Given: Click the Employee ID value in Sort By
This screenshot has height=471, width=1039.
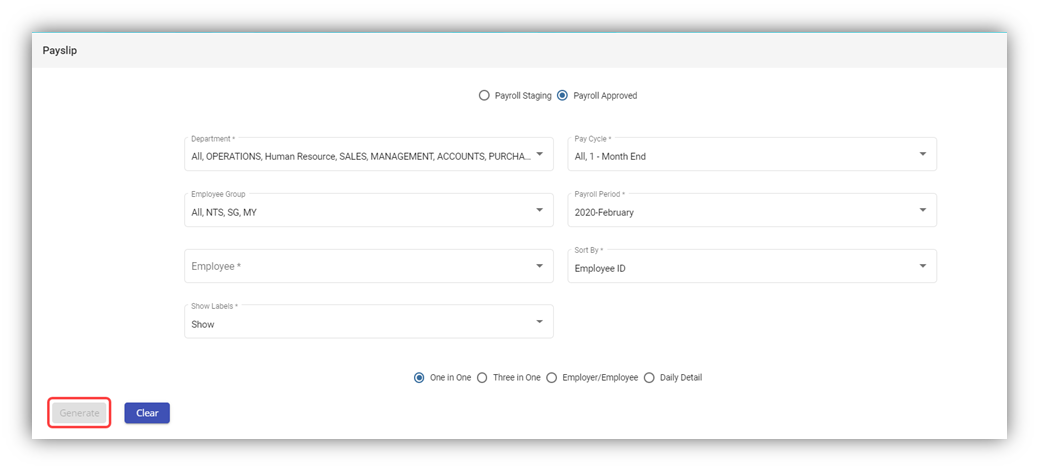Looking at the screenshot, I should pyautogui.click(x=600, y=269).
